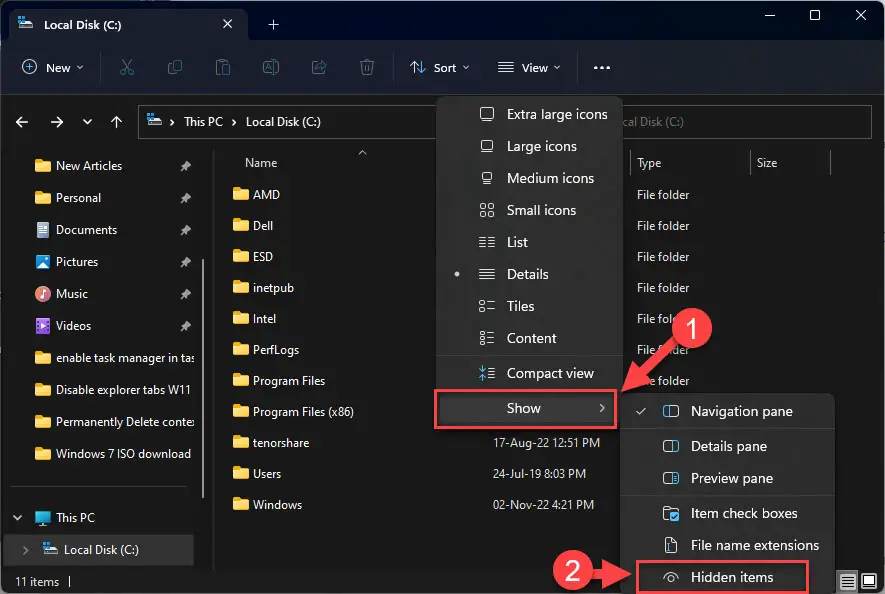Open the View dropdown
Image resolution: width=885 pixels, height=594 pixels.
(x=528, y=67)
